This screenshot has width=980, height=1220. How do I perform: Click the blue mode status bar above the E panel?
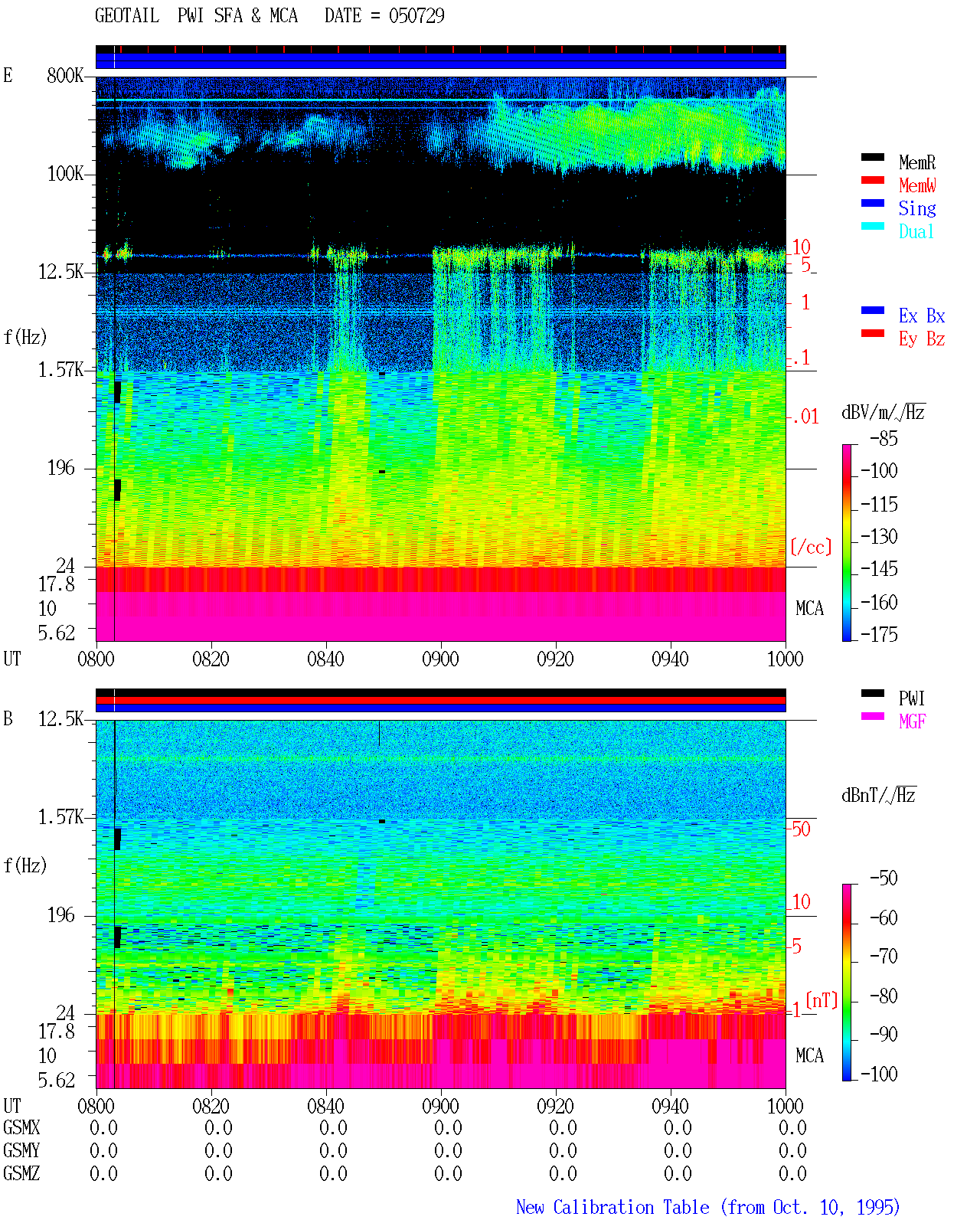tap(441, 61)
